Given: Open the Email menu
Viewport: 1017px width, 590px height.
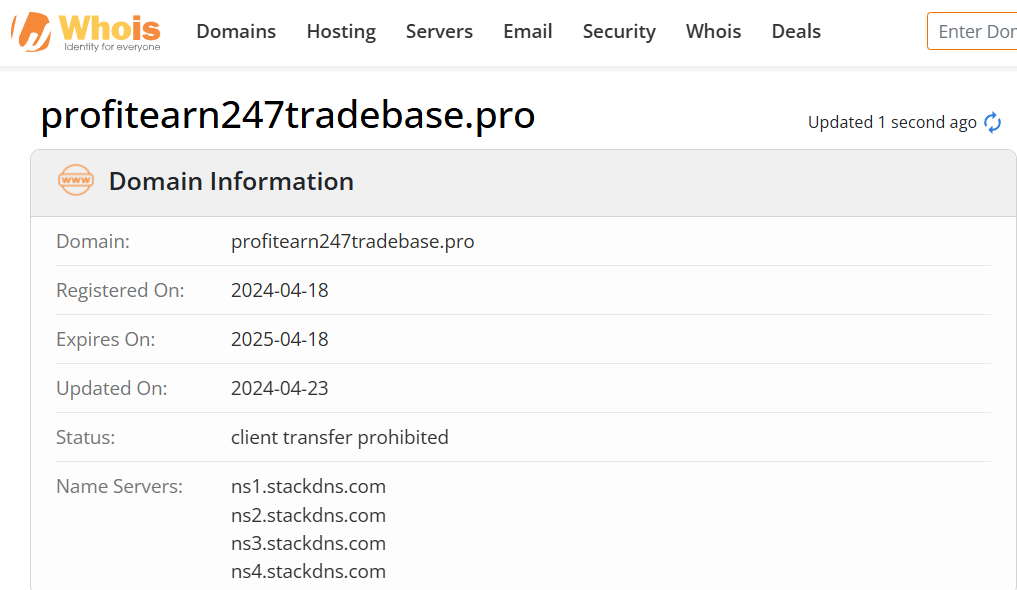Looking at the screenshot, I should click(528, 31).
